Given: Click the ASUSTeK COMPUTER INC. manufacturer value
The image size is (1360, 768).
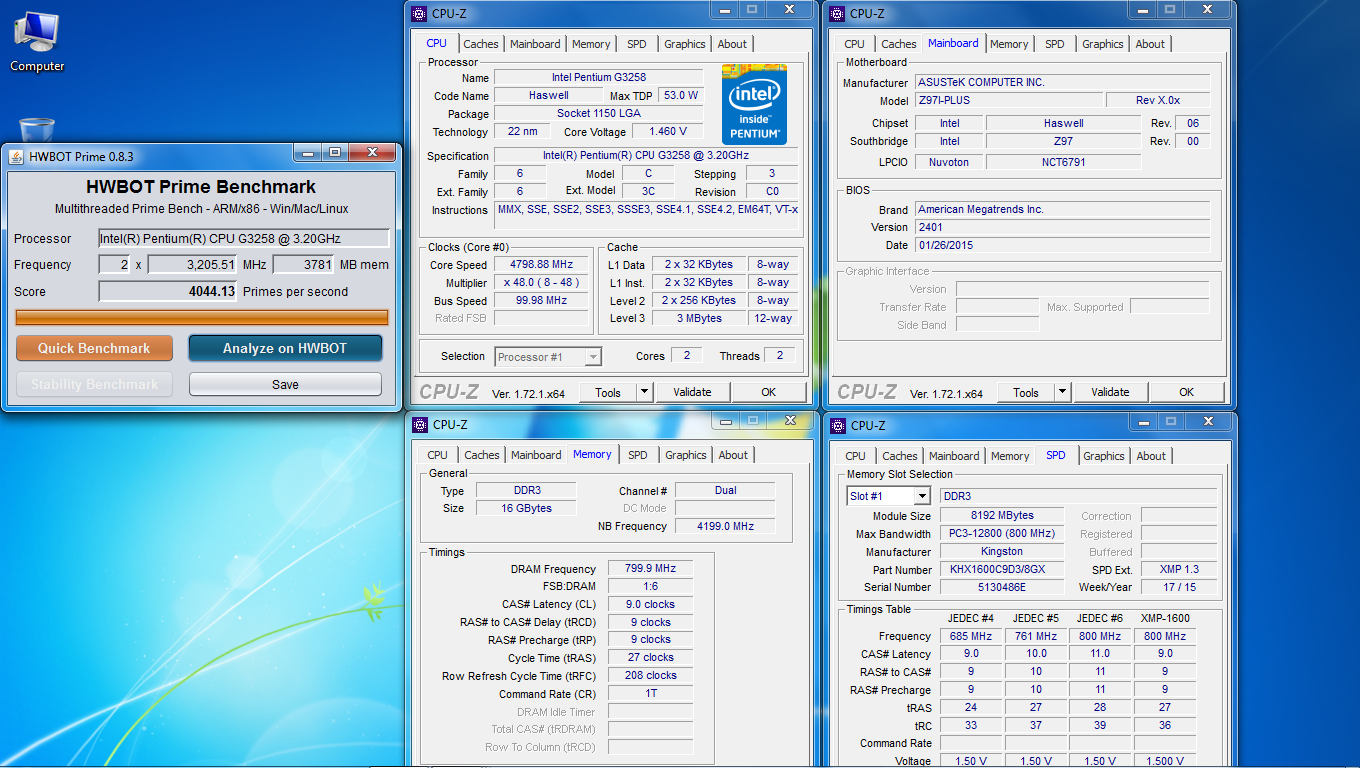Looking at the screenshot, I should coord(1062,82).
